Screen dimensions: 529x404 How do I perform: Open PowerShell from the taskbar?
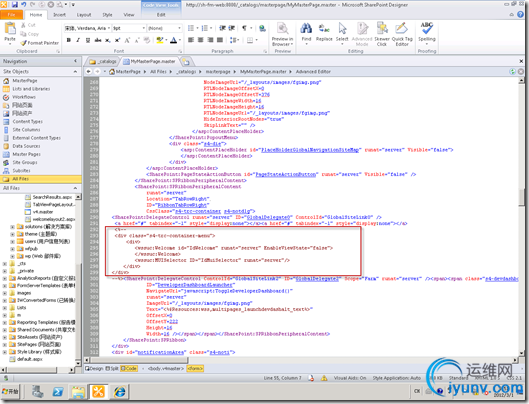58,392
